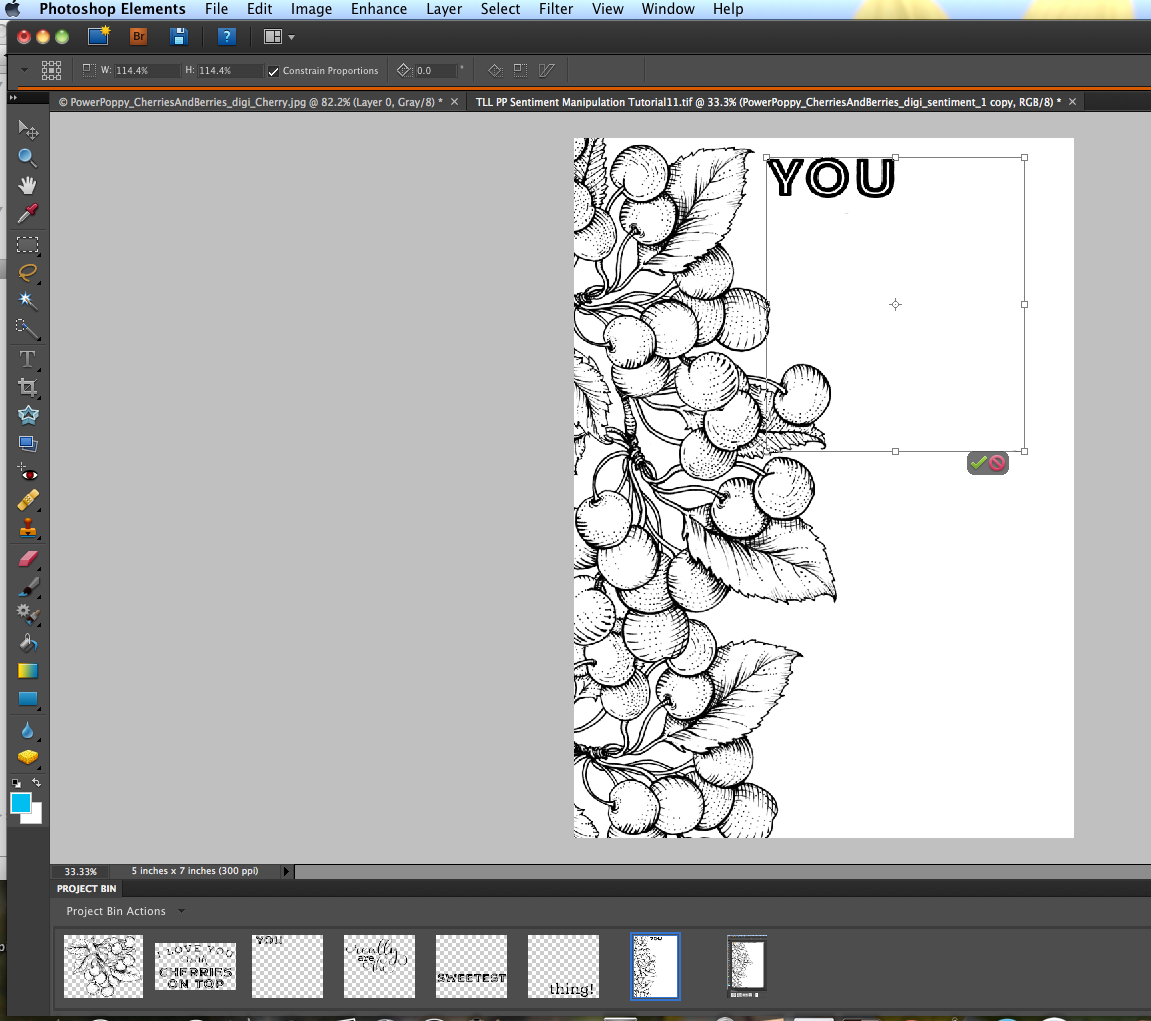Image resolution: width=1151 pixels, height=1021 pixels.
Task: Expand Project Bin Actions dropdown
Action: 181,911
